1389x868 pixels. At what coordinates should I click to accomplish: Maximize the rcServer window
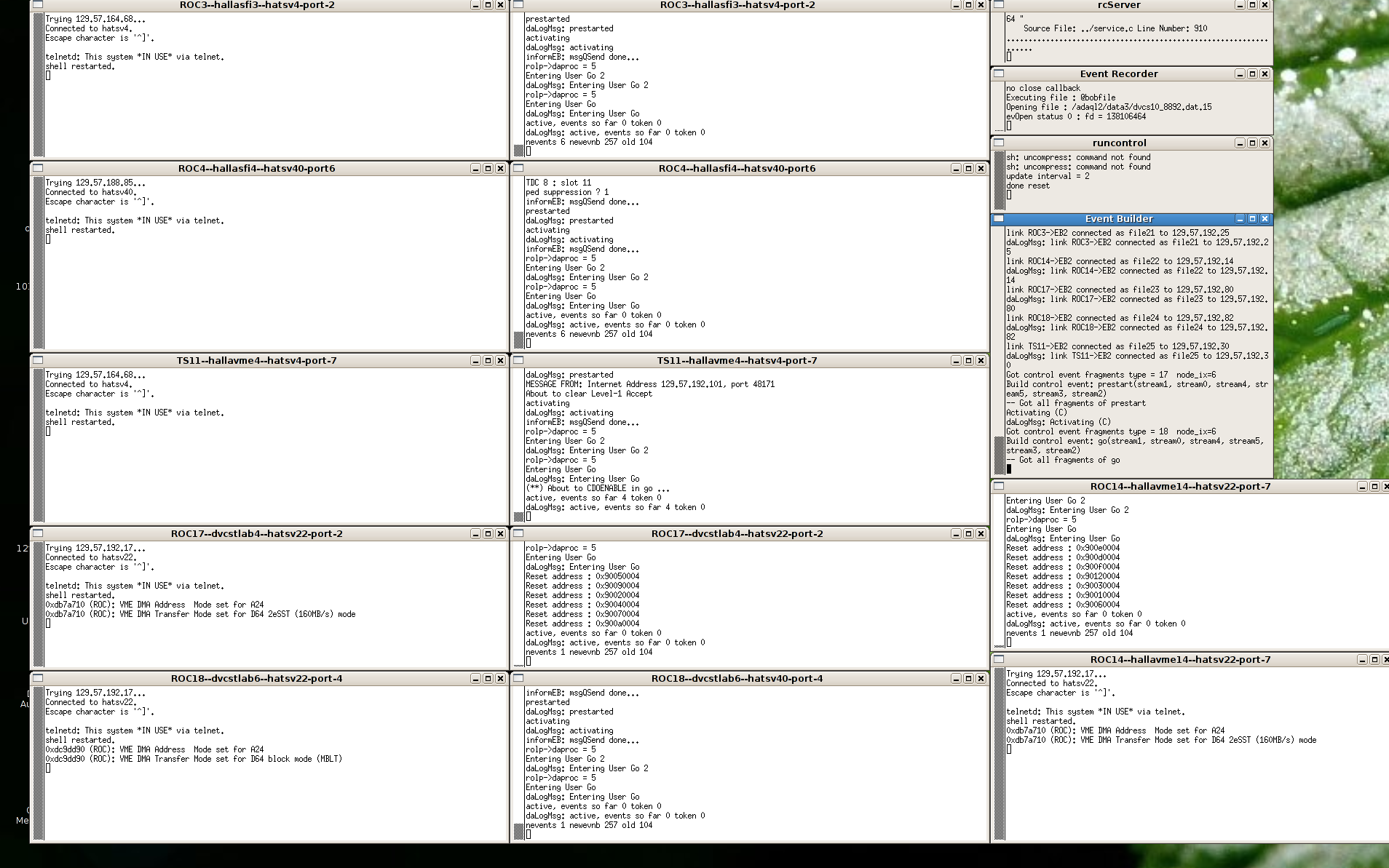click(x=1252, y=5)
